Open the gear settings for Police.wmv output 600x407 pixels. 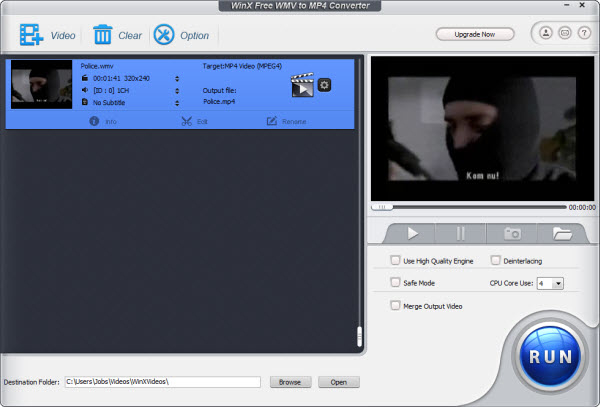tap(324, 85)
